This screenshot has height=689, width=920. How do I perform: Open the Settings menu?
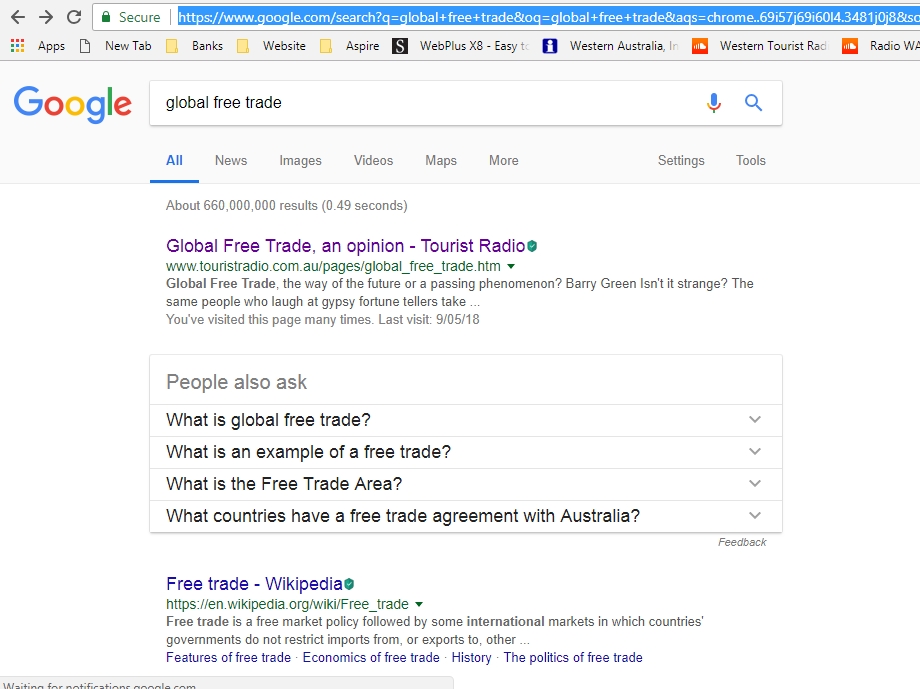681,161
